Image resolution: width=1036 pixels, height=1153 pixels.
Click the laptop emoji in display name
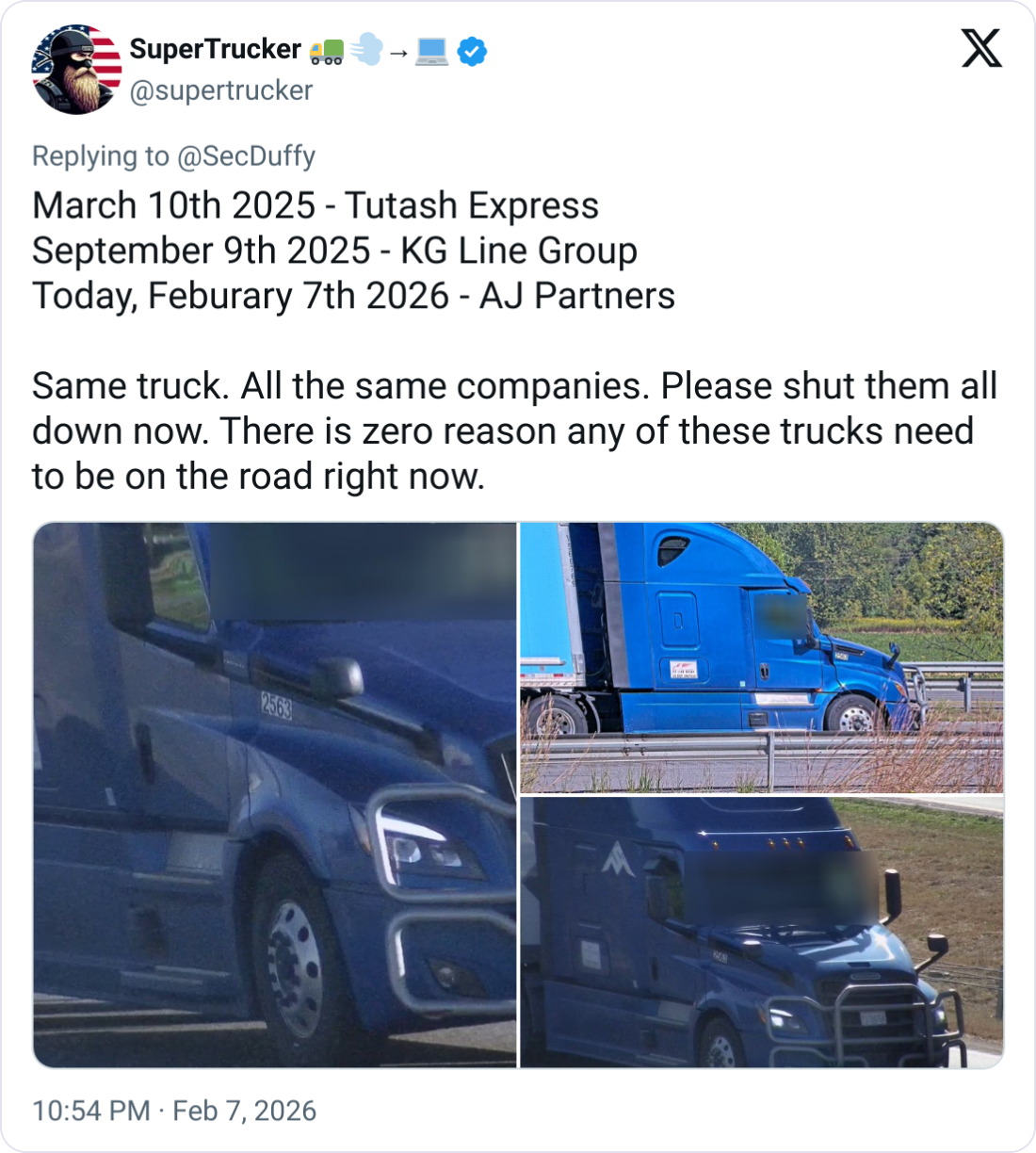(432, 51)
